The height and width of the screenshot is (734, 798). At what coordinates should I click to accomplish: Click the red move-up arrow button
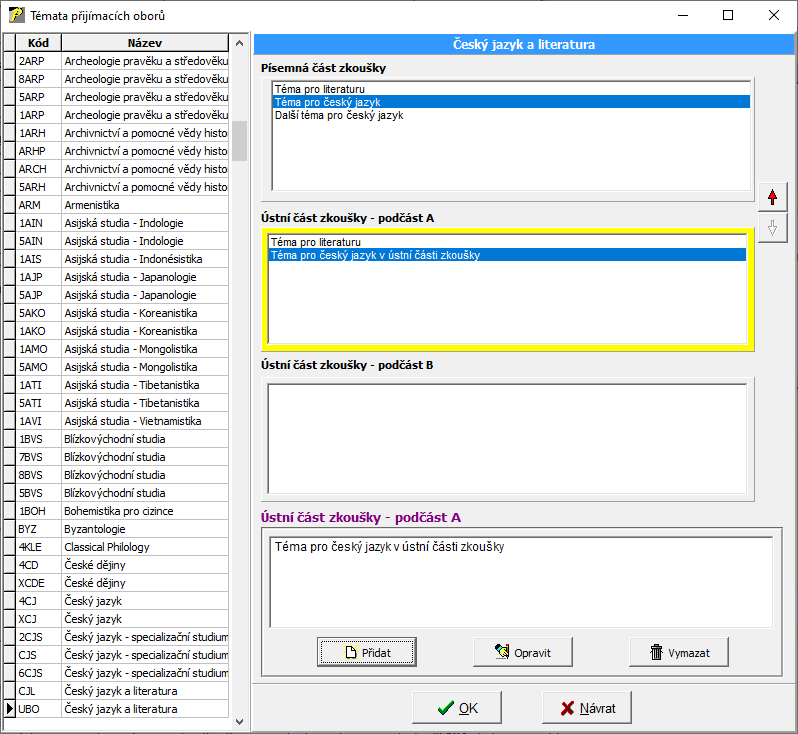[x=771, y=197]
